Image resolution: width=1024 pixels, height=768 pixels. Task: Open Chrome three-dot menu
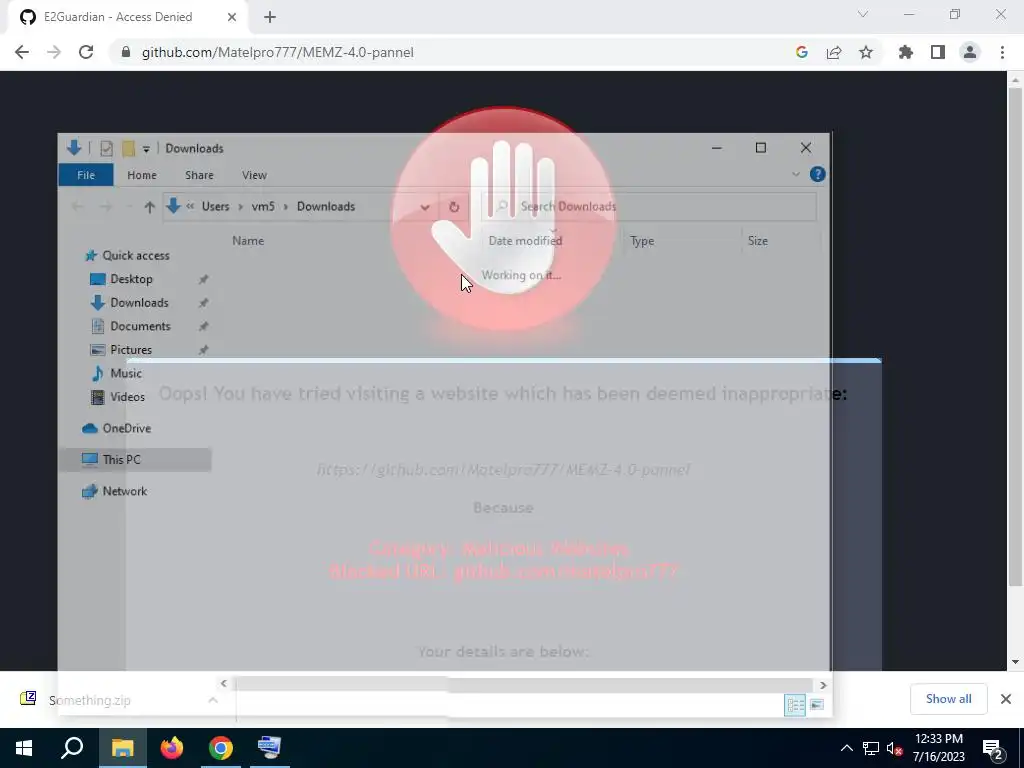pos(1002,52)
